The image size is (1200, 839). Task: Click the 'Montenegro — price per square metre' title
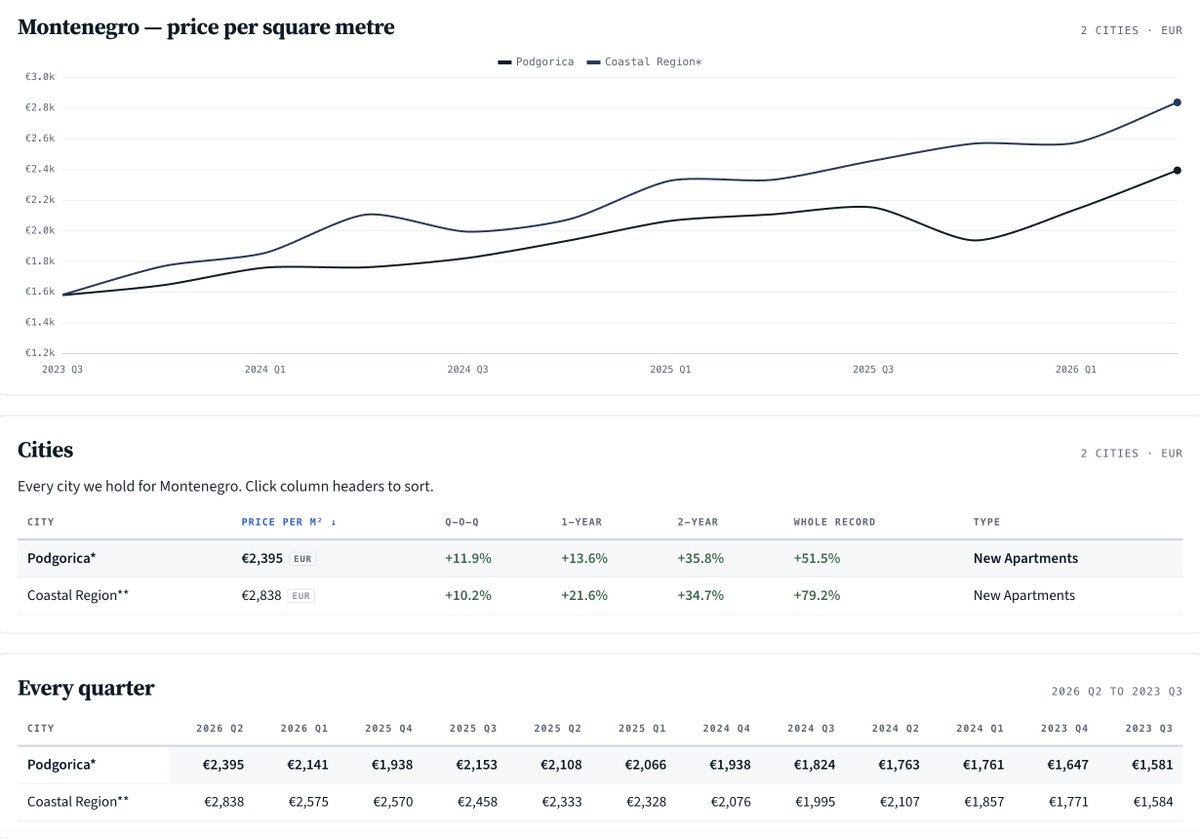click(x=206, y=27)
